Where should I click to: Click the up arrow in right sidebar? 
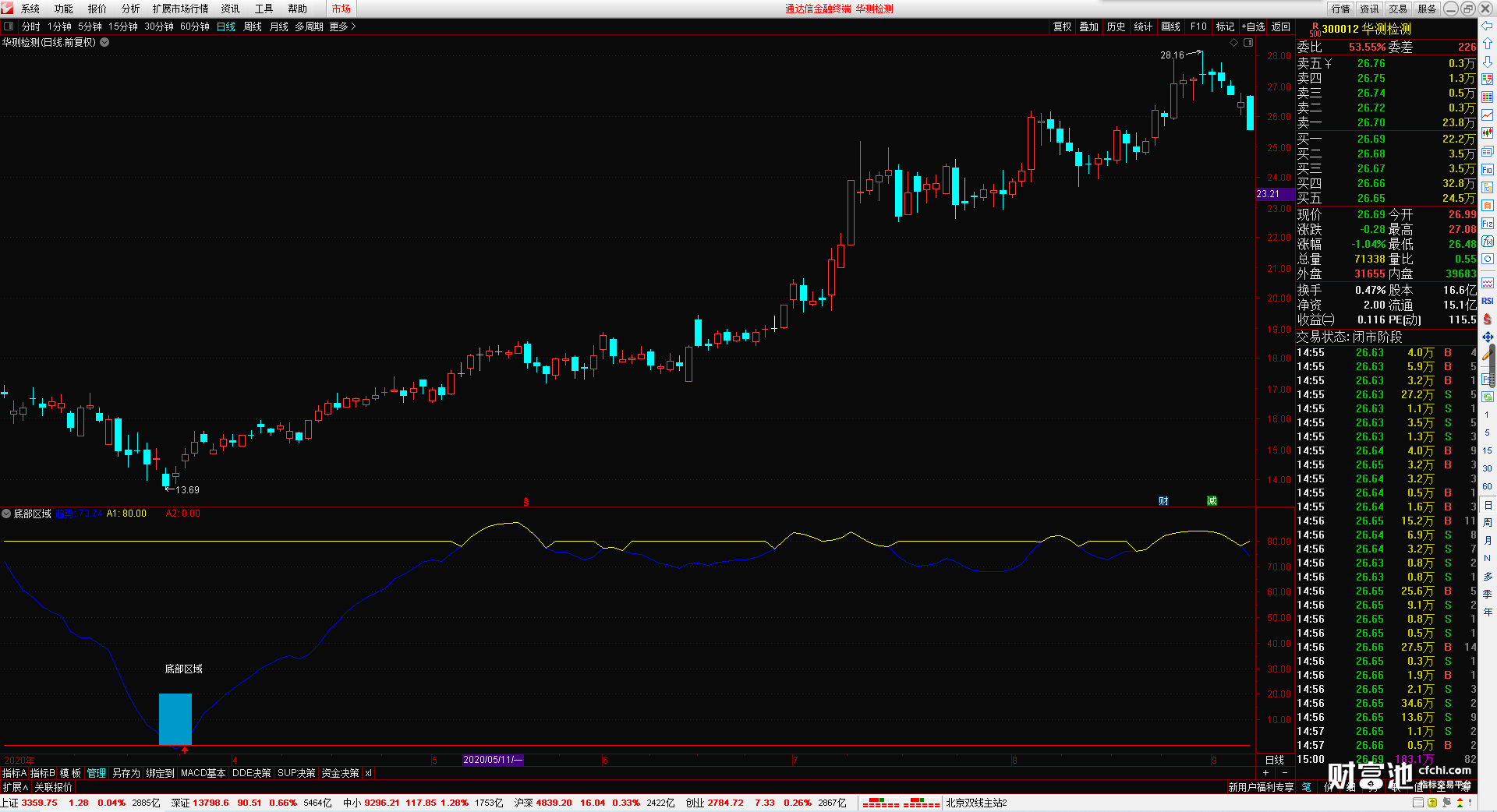(1488, 44)
